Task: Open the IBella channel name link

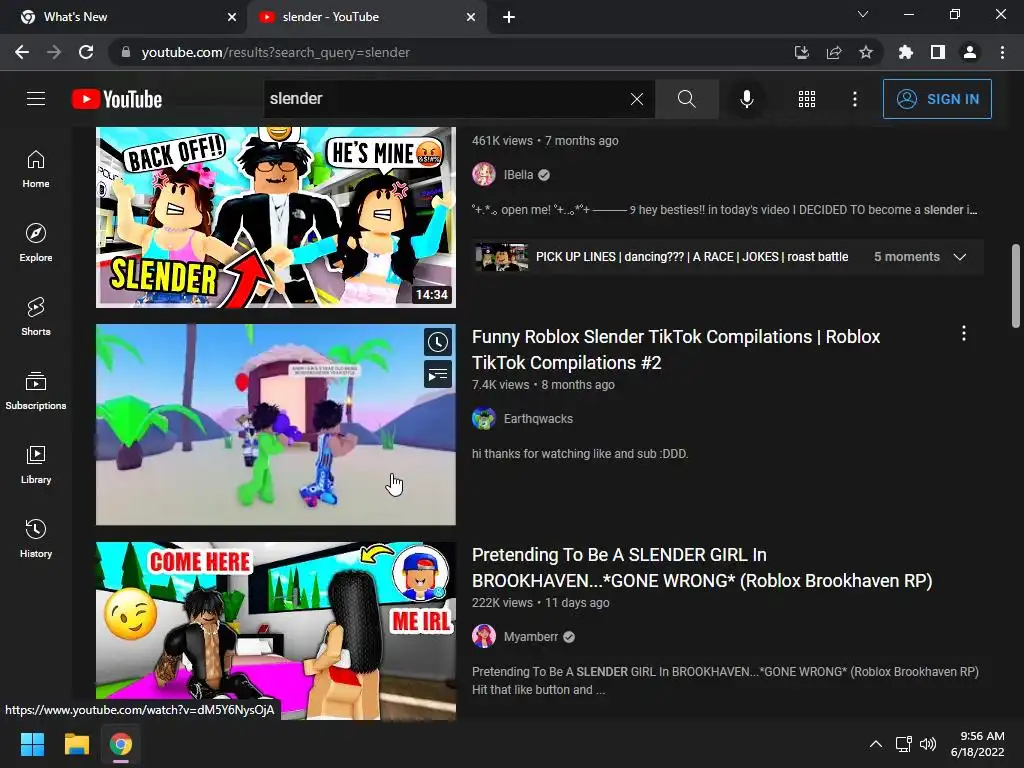Action: (x=519, y=174)
